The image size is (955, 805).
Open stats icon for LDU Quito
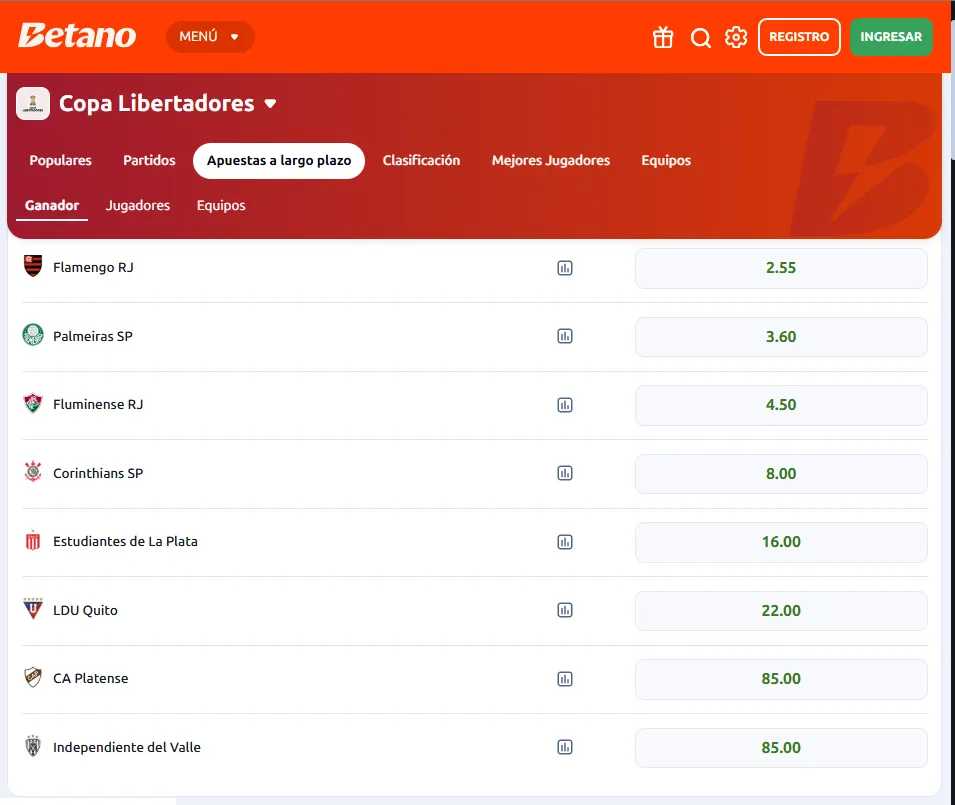coord(565,610)
